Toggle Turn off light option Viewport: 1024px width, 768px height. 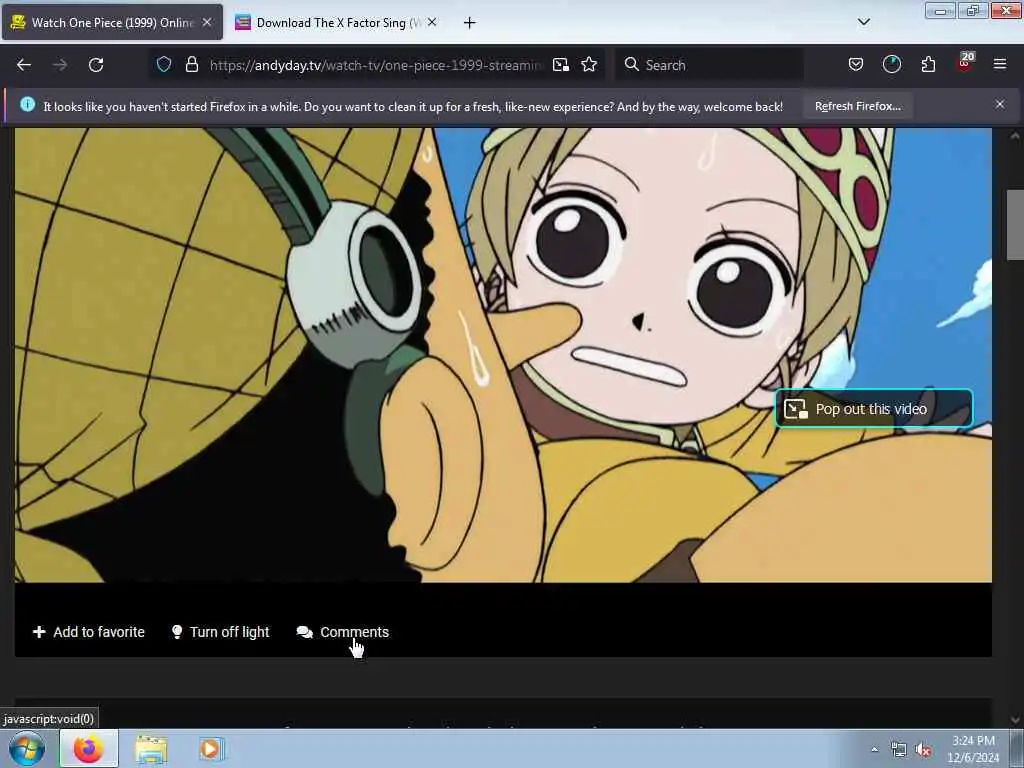pos(220,632)
